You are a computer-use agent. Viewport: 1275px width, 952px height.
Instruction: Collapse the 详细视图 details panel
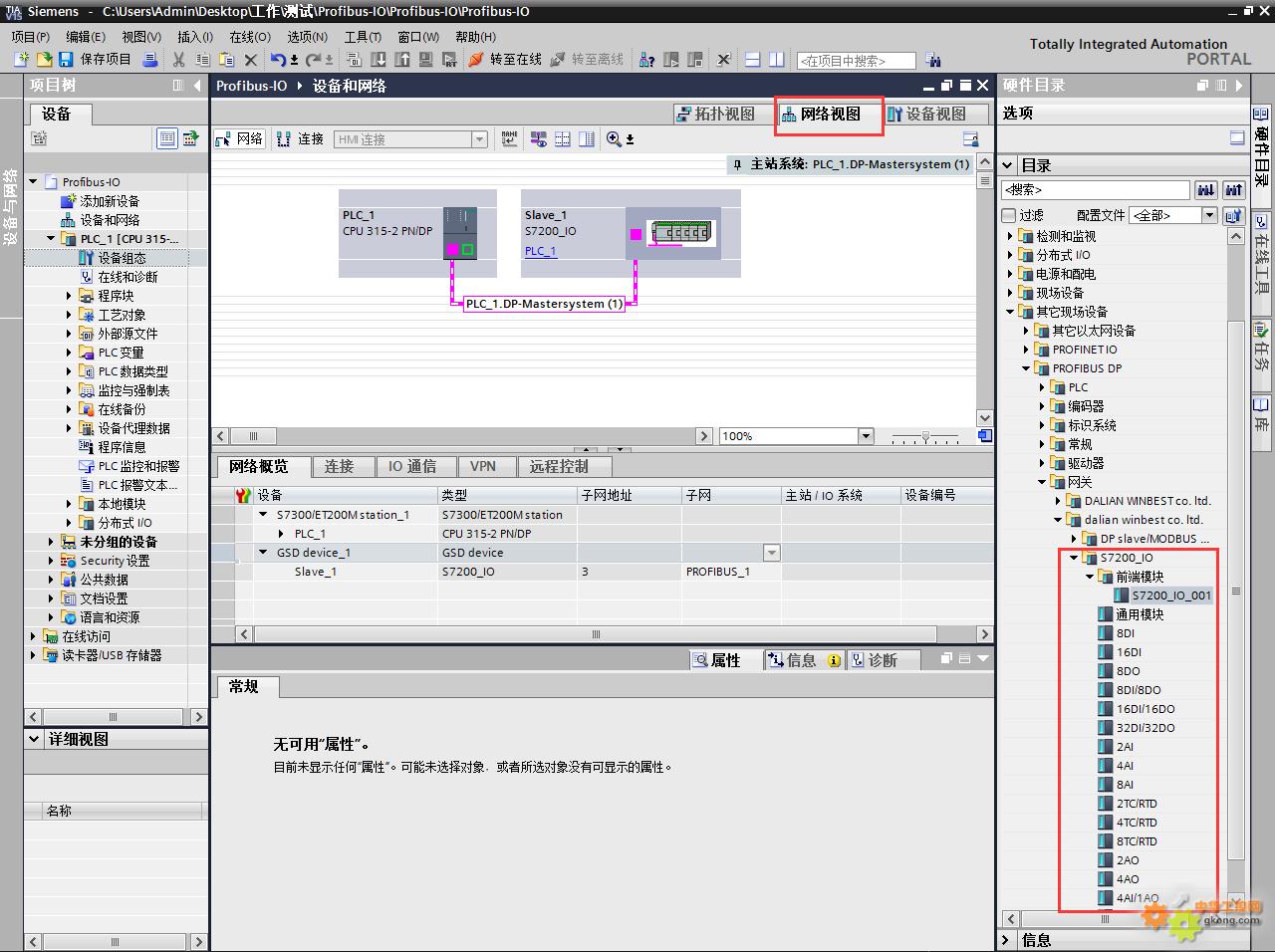[x=33, y=739]
